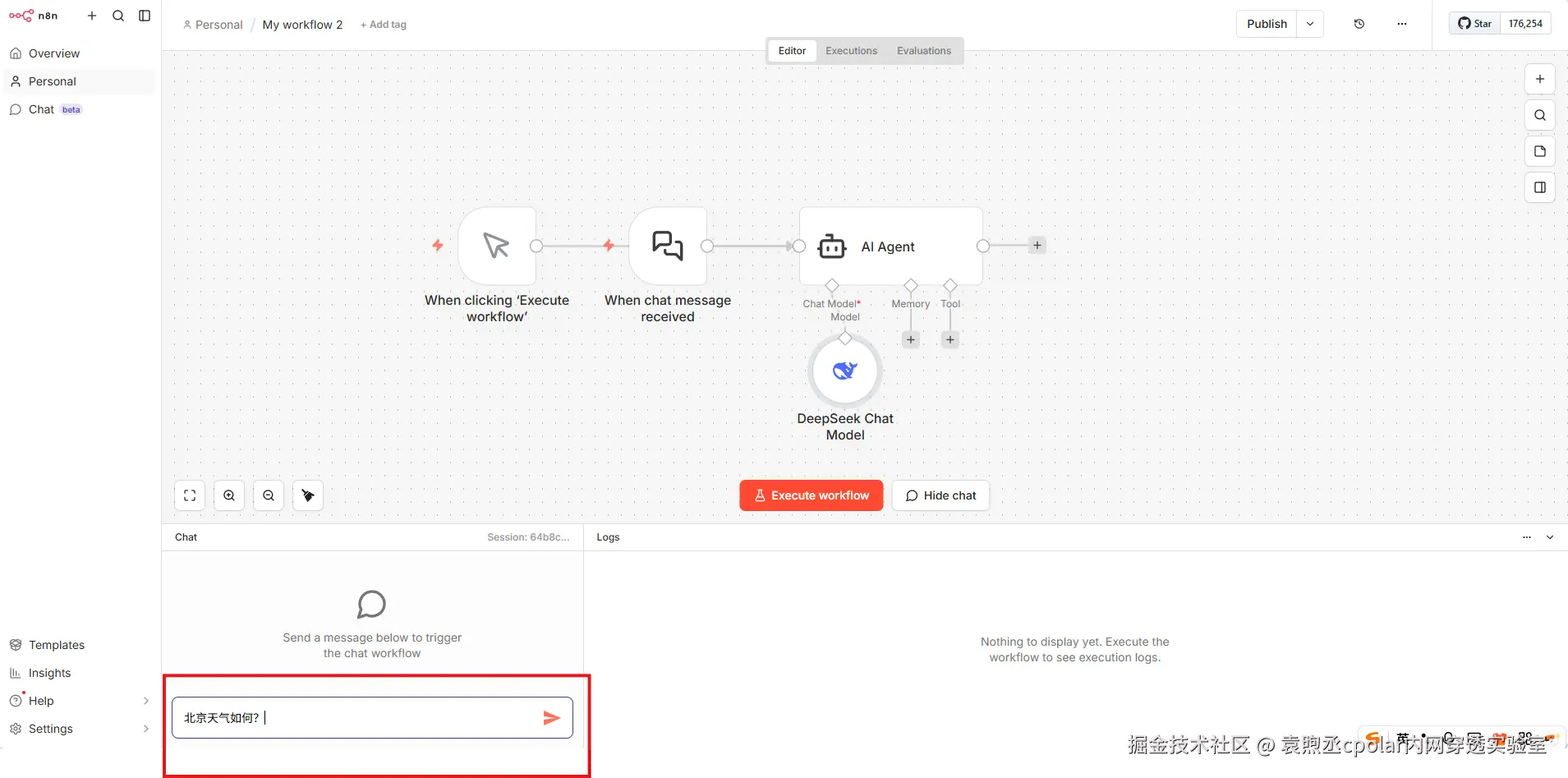Zoom out on the canvas
The height and width of the screenshot is (778, 1568).
tap(269, 495)
